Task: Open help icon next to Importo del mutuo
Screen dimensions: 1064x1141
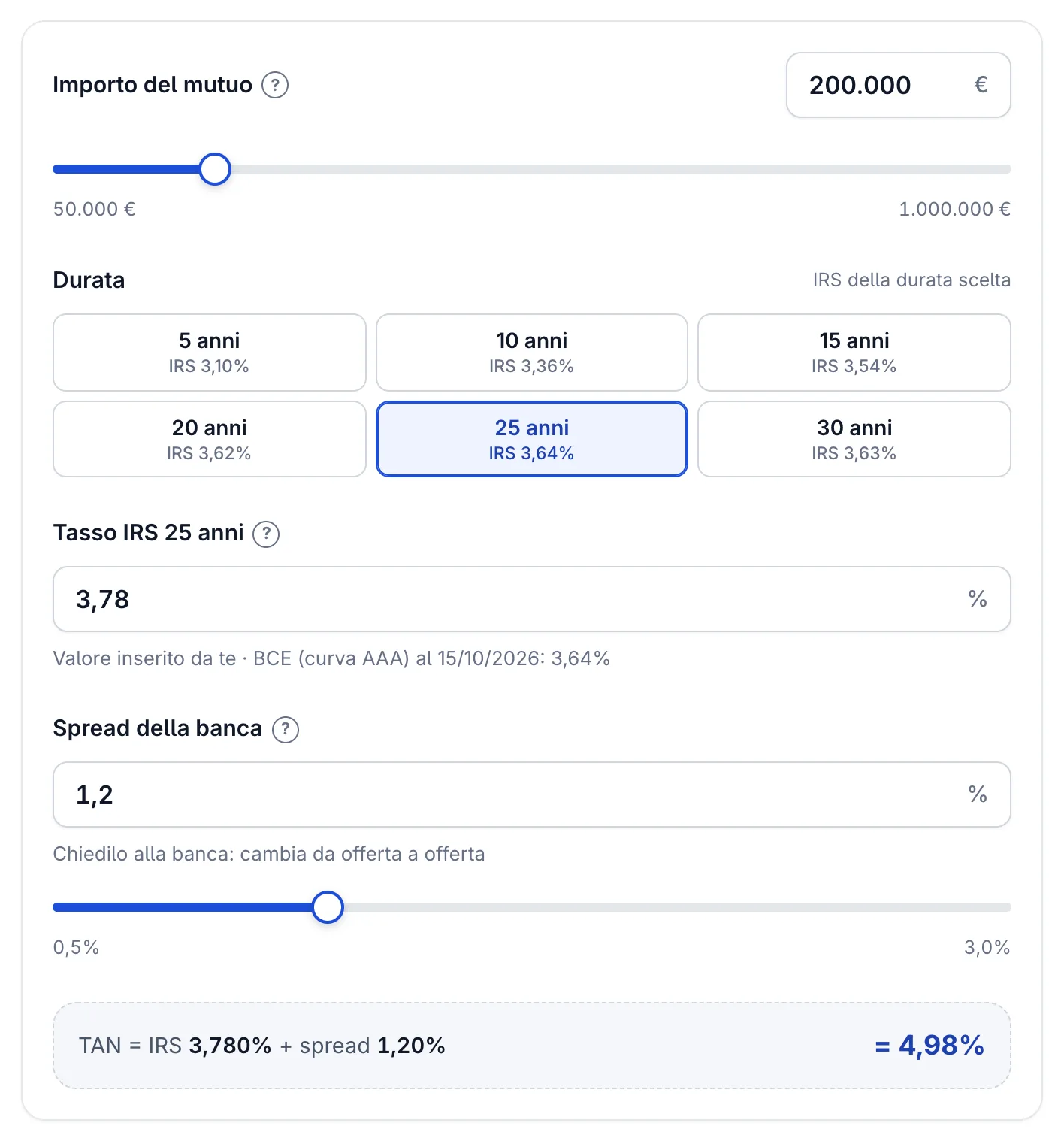Action: coord(275,85)
